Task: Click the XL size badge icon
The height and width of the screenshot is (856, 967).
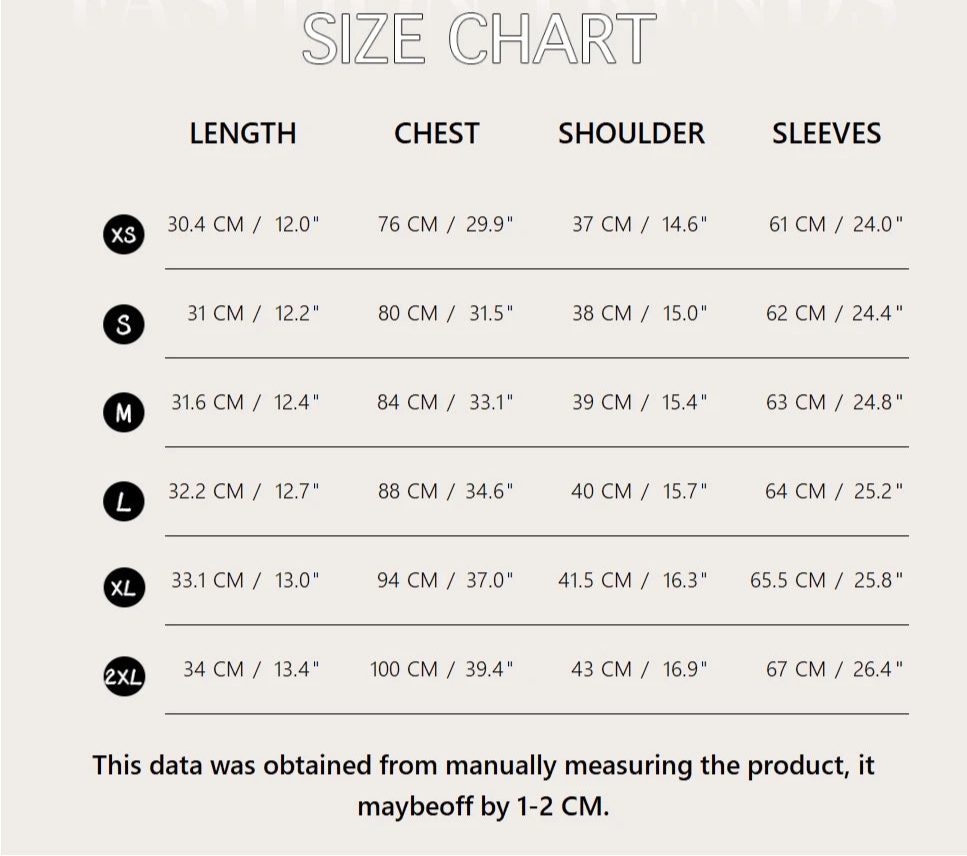Action: (x=124, y=588)
